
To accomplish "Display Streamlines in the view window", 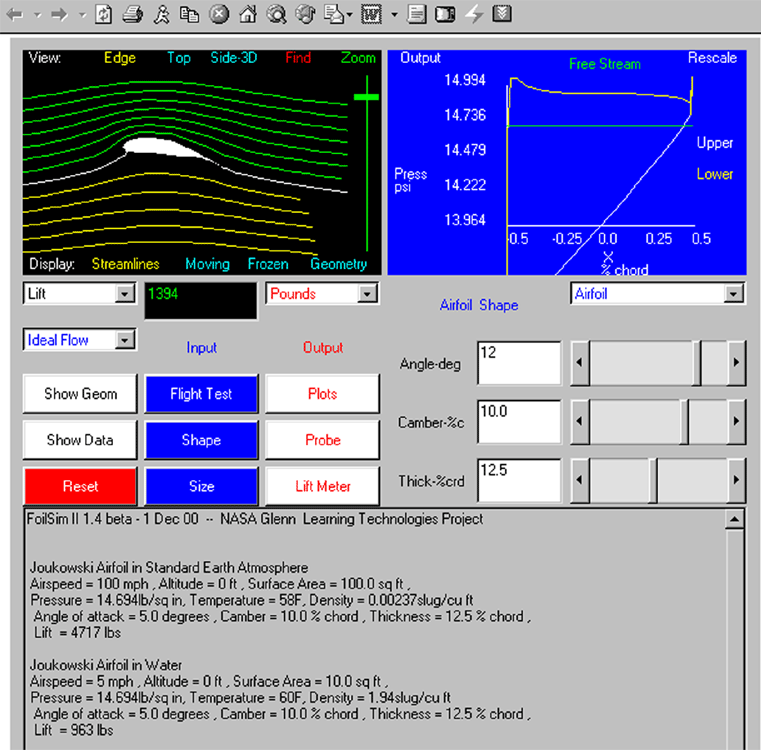I will click(x=126, y=264).
